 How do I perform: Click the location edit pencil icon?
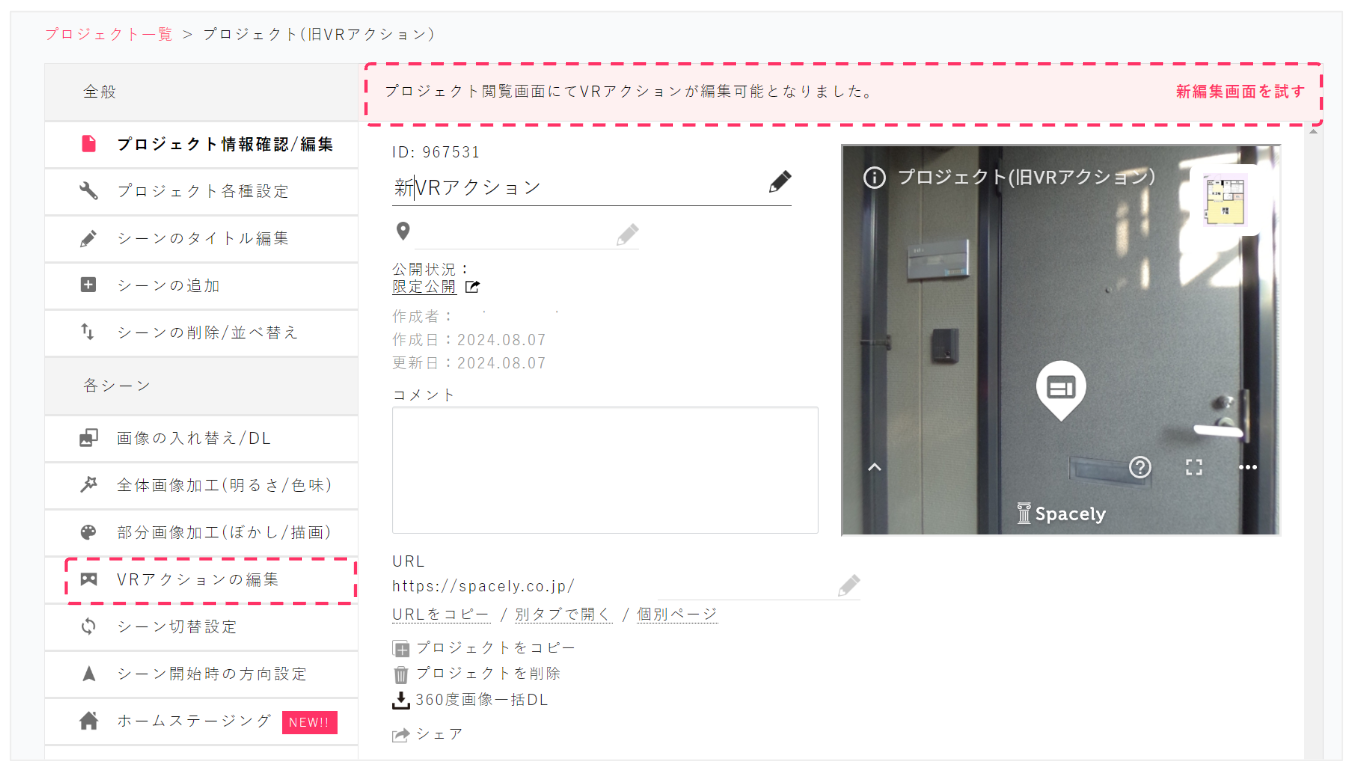627,235
